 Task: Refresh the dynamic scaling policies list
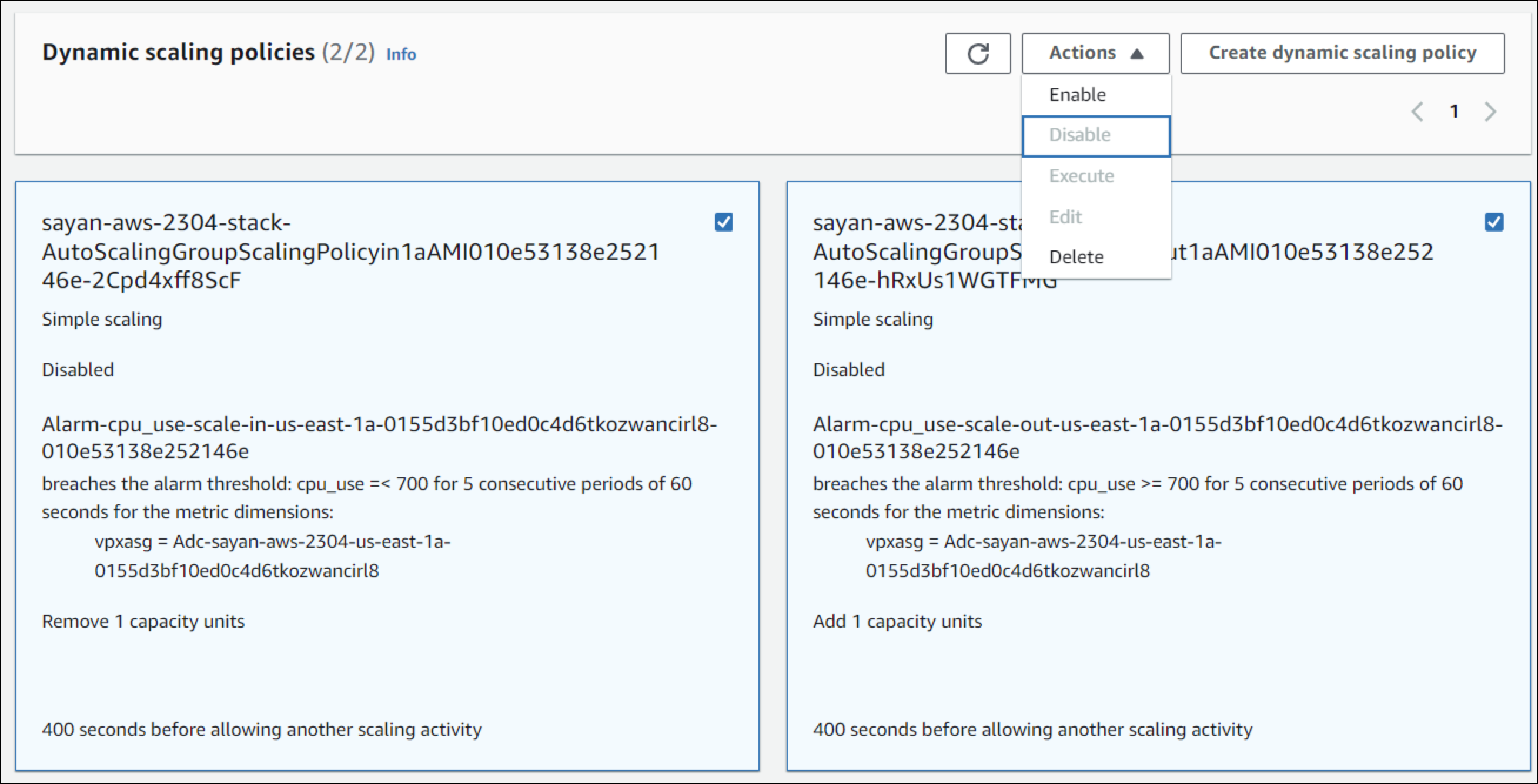coord(977,53)
